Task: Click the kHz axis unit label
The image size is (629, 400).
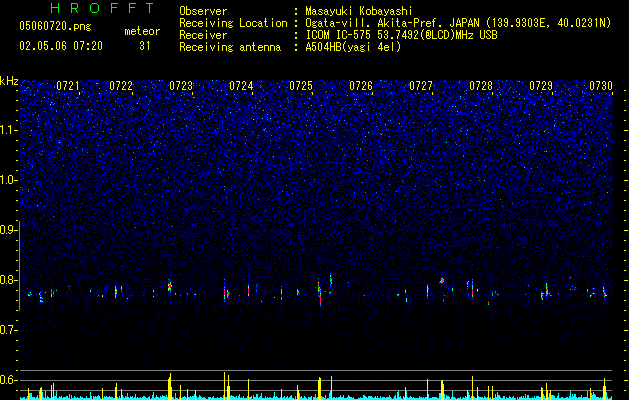Action: (x=9, y=81)
